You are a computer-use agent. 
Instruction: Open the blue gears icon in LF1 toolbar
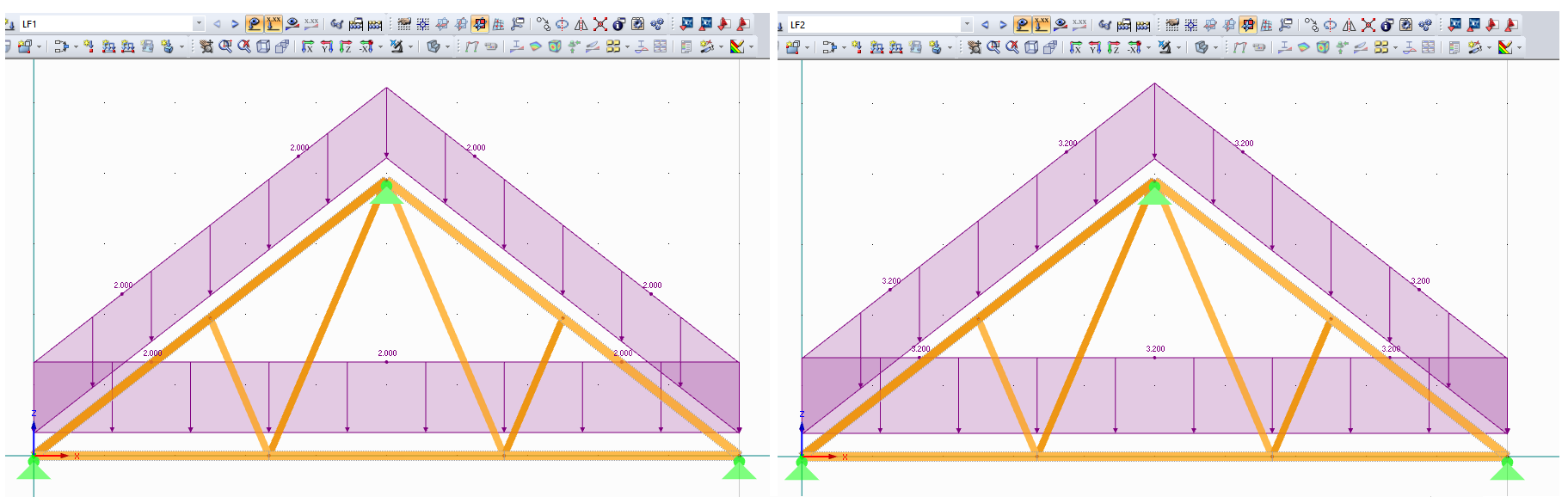[657, 23]
